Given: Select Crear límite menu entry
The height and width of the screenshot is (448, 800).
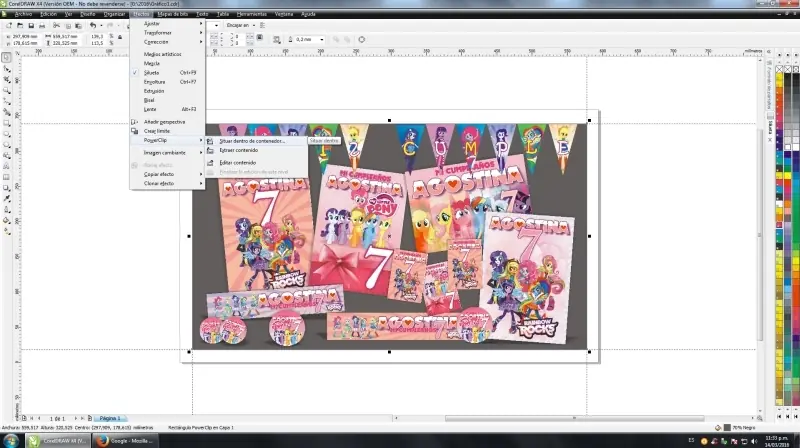Looking at the screenshot, I should click(x=167, y=131).
